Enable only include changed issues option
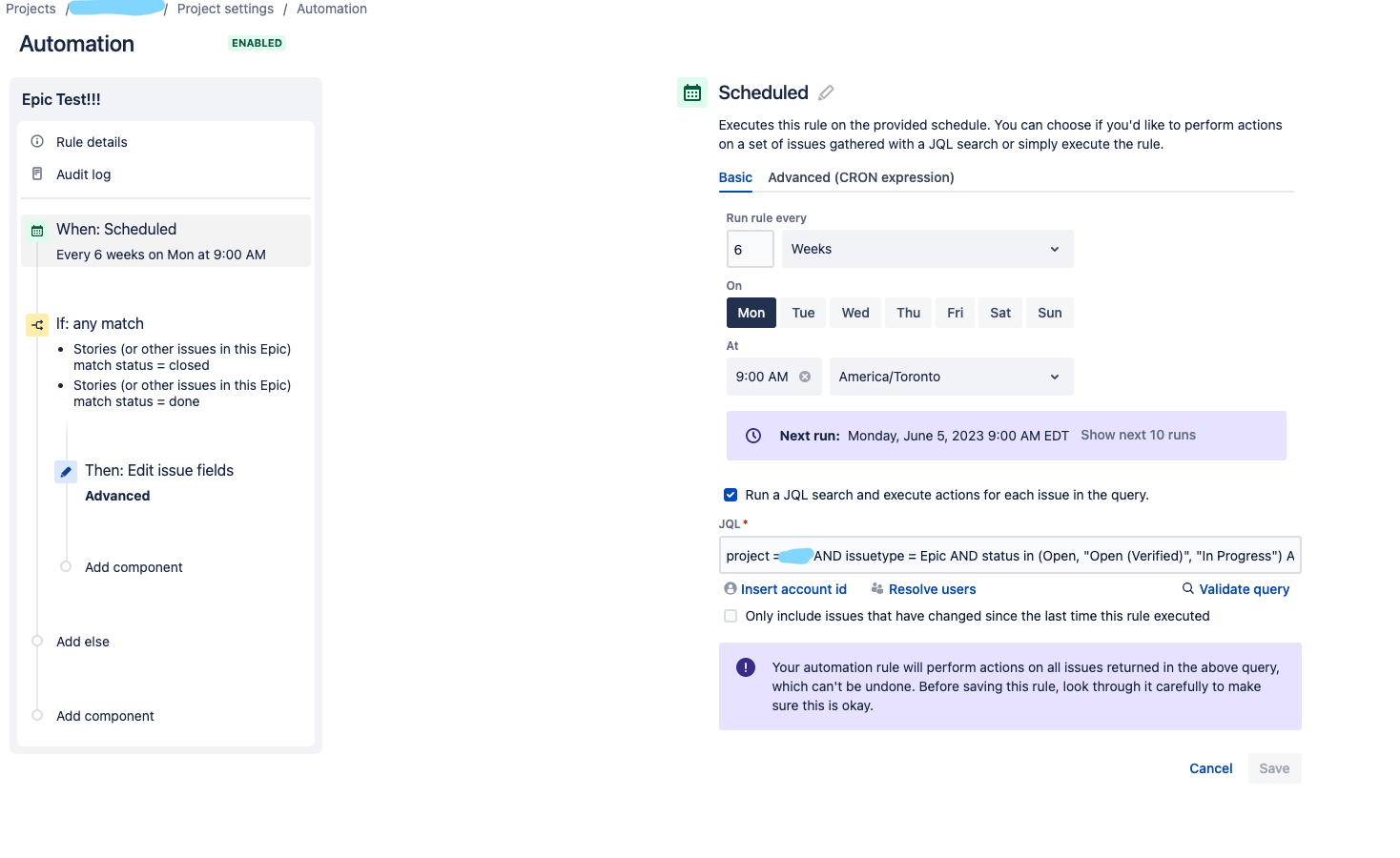 coord(730,616)
